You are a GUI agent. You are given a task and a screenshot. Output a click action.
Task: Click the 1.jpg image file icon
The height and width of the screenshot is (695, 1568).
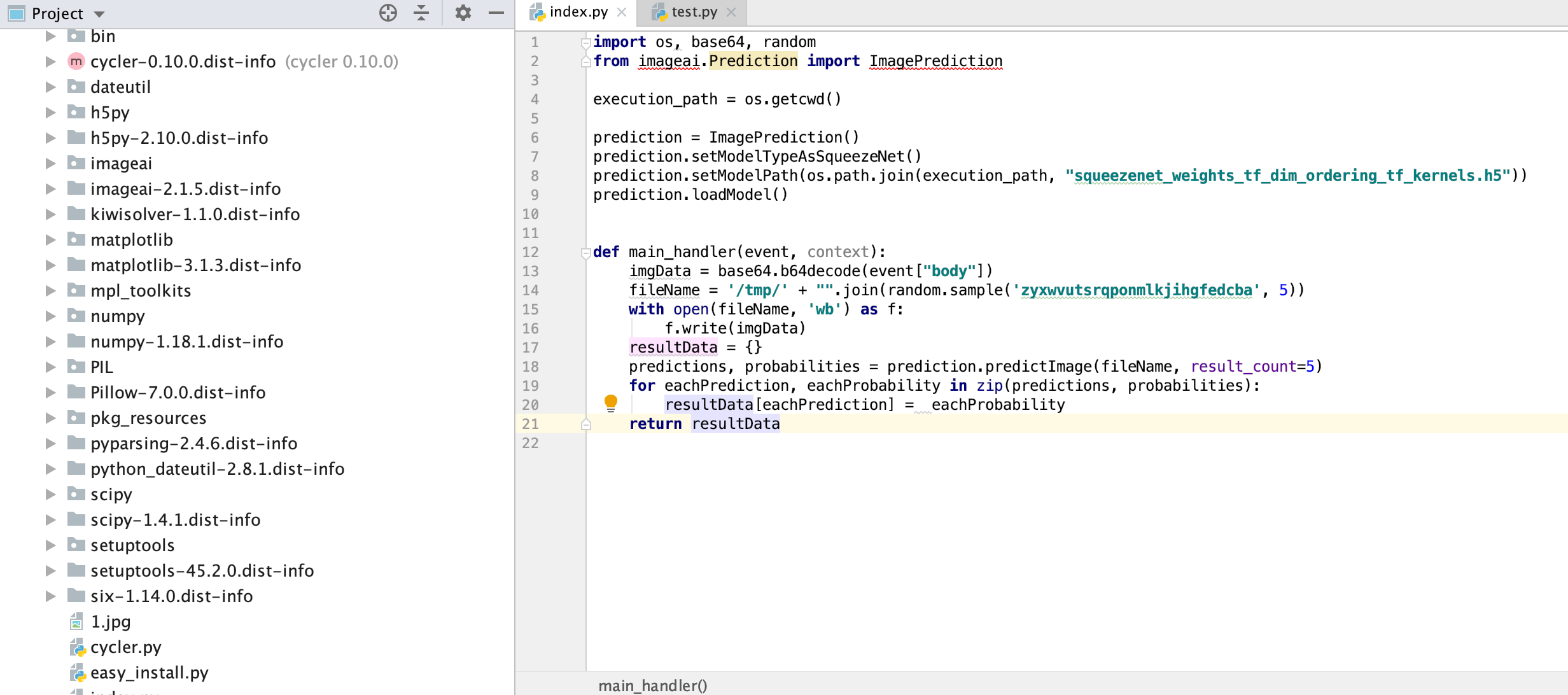77,622
